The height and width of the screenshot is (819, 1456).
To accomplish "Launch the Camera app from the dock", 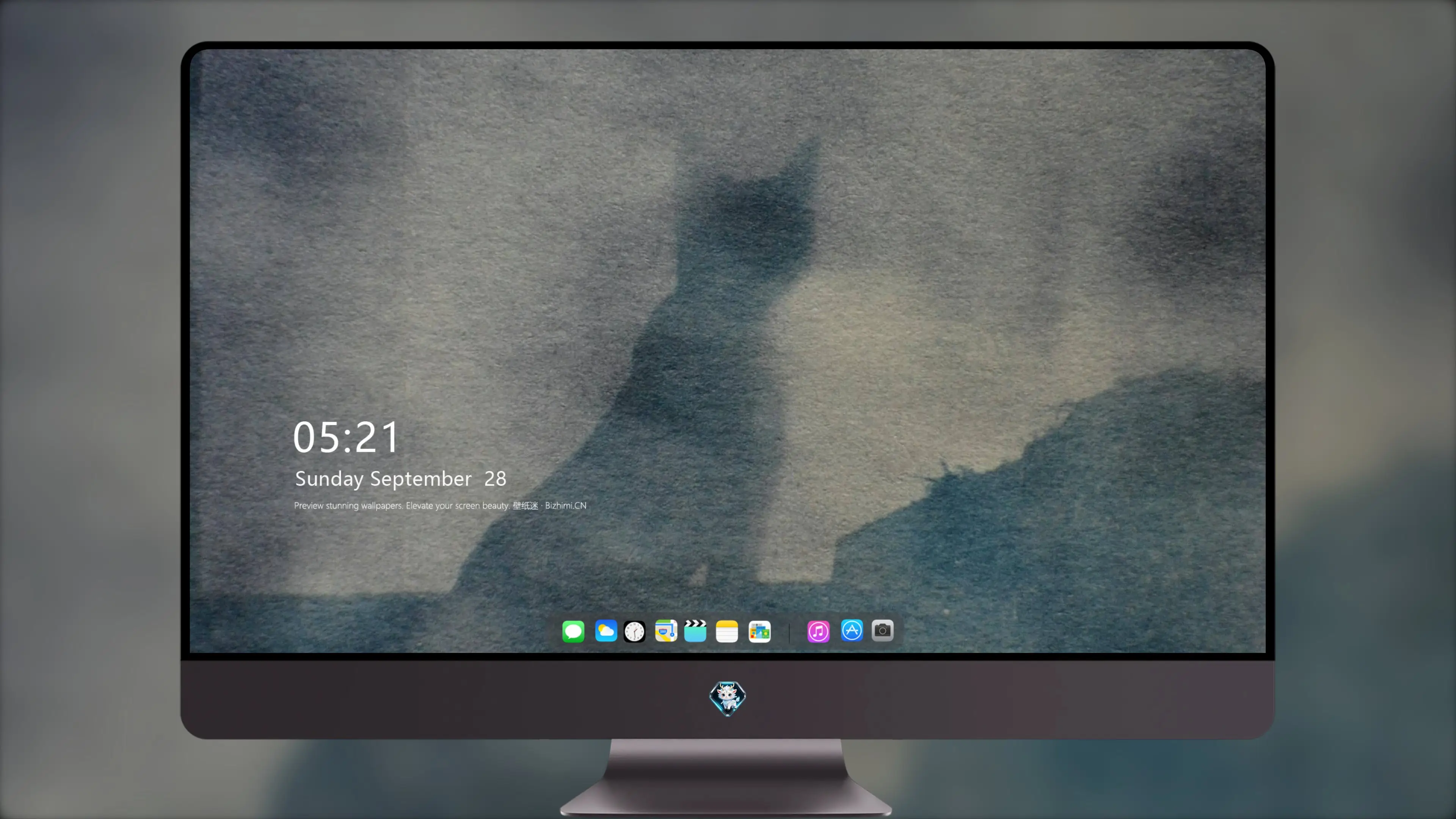I will pyautogui.click(x=882, y=630).
